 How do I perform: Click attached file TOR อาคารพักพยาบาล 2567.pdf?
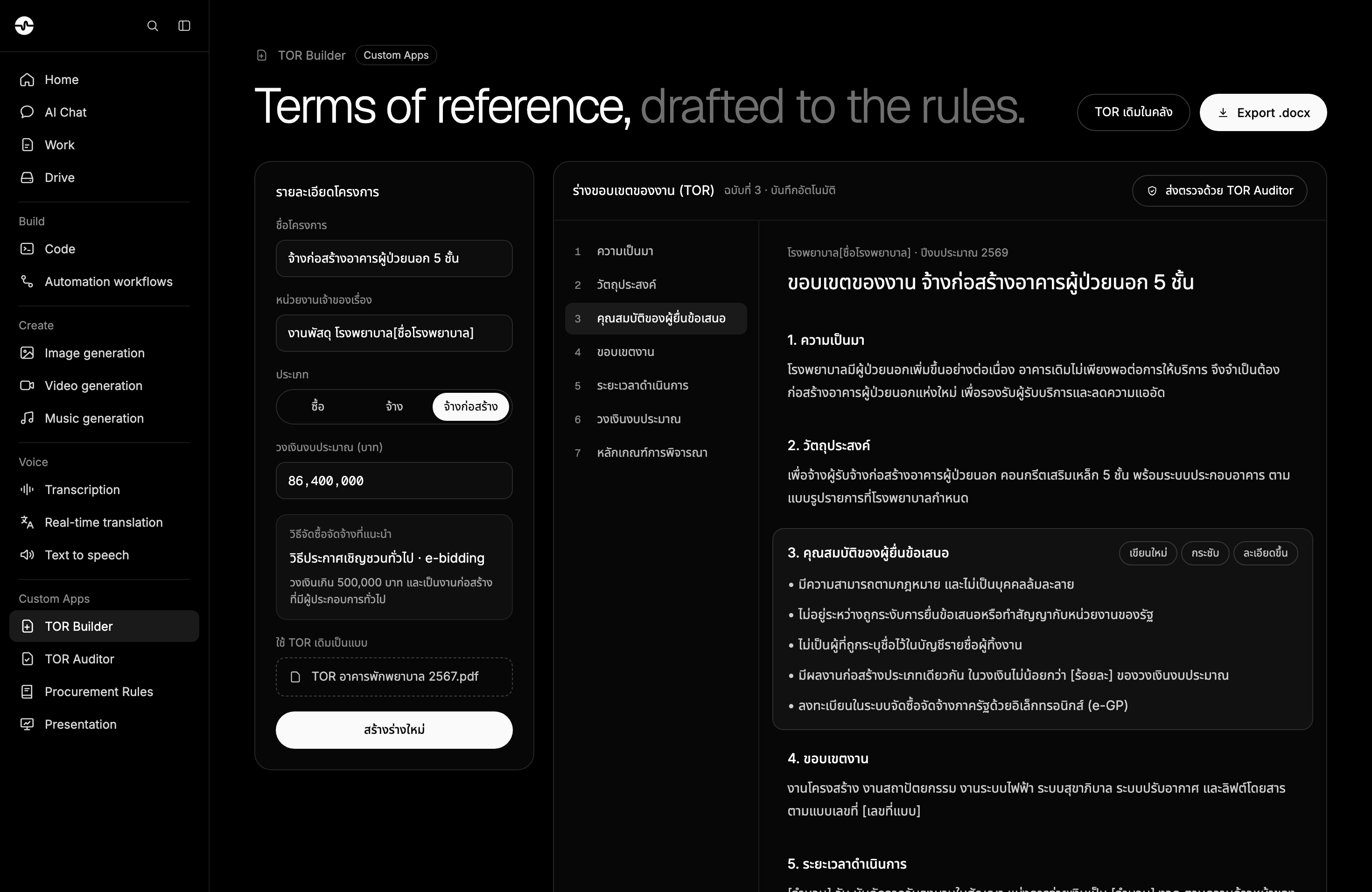coord(394,677)
